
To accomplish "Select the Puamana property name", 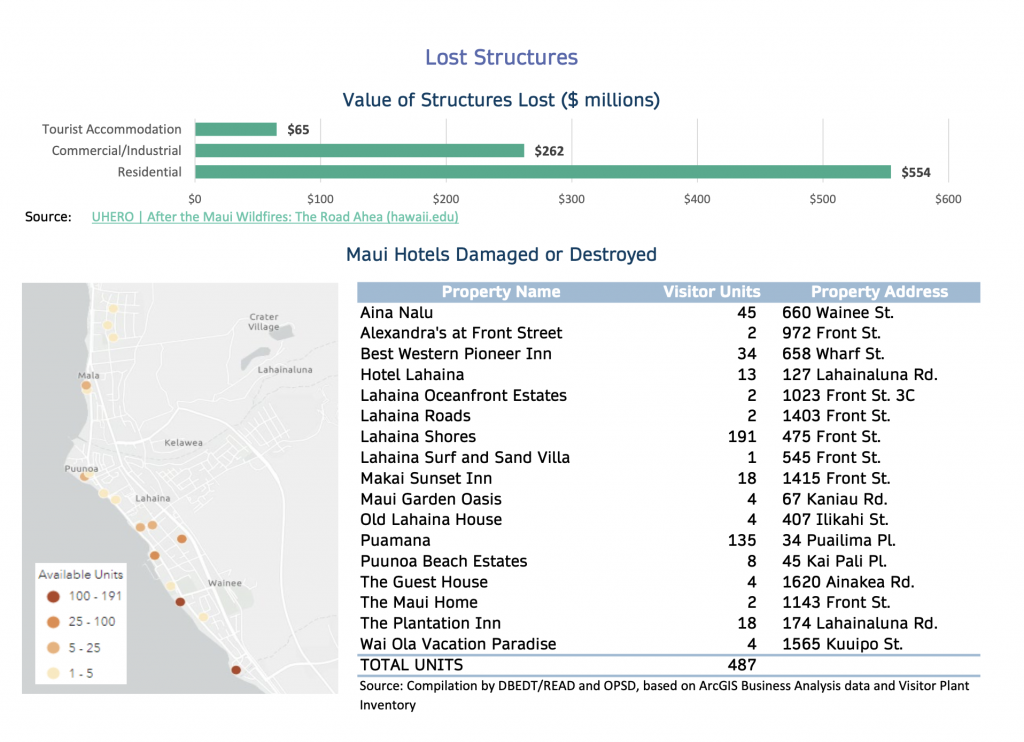I will coord(395,541).
